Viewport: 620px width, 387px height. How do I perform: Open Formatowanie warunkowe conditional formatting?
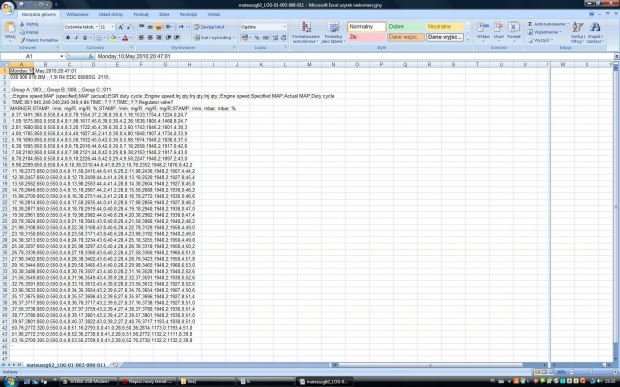point(306,32)
